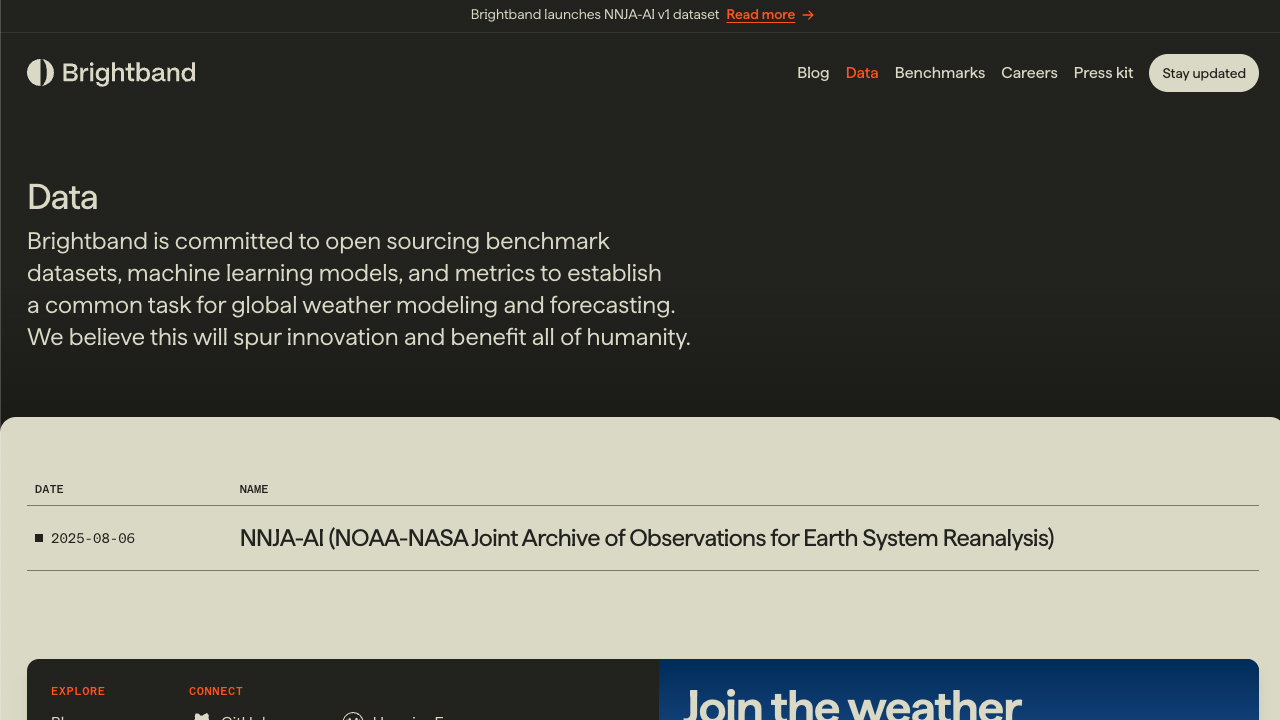Click the NAME column header
Image resolution: width=1280 pixels, height=720 pixels.
254,489
